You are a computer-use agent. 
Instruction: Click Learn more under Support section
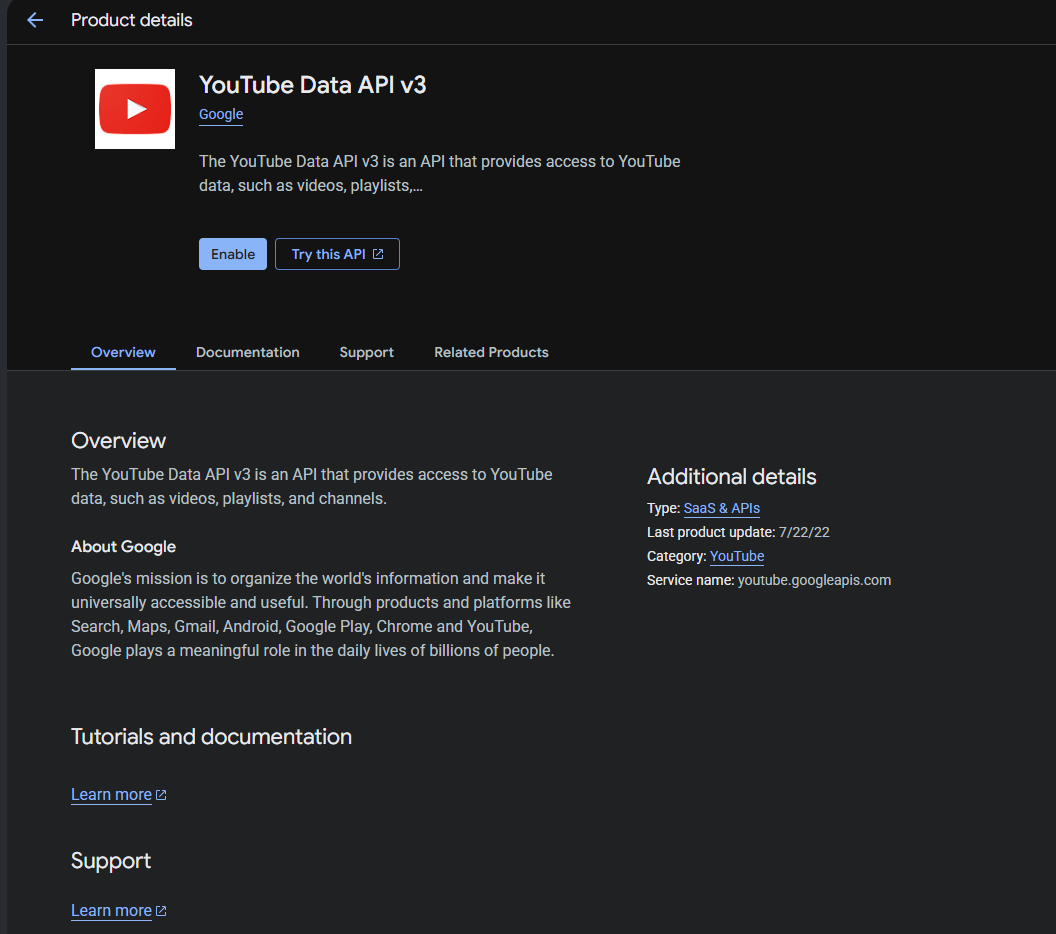click(112, 910)
